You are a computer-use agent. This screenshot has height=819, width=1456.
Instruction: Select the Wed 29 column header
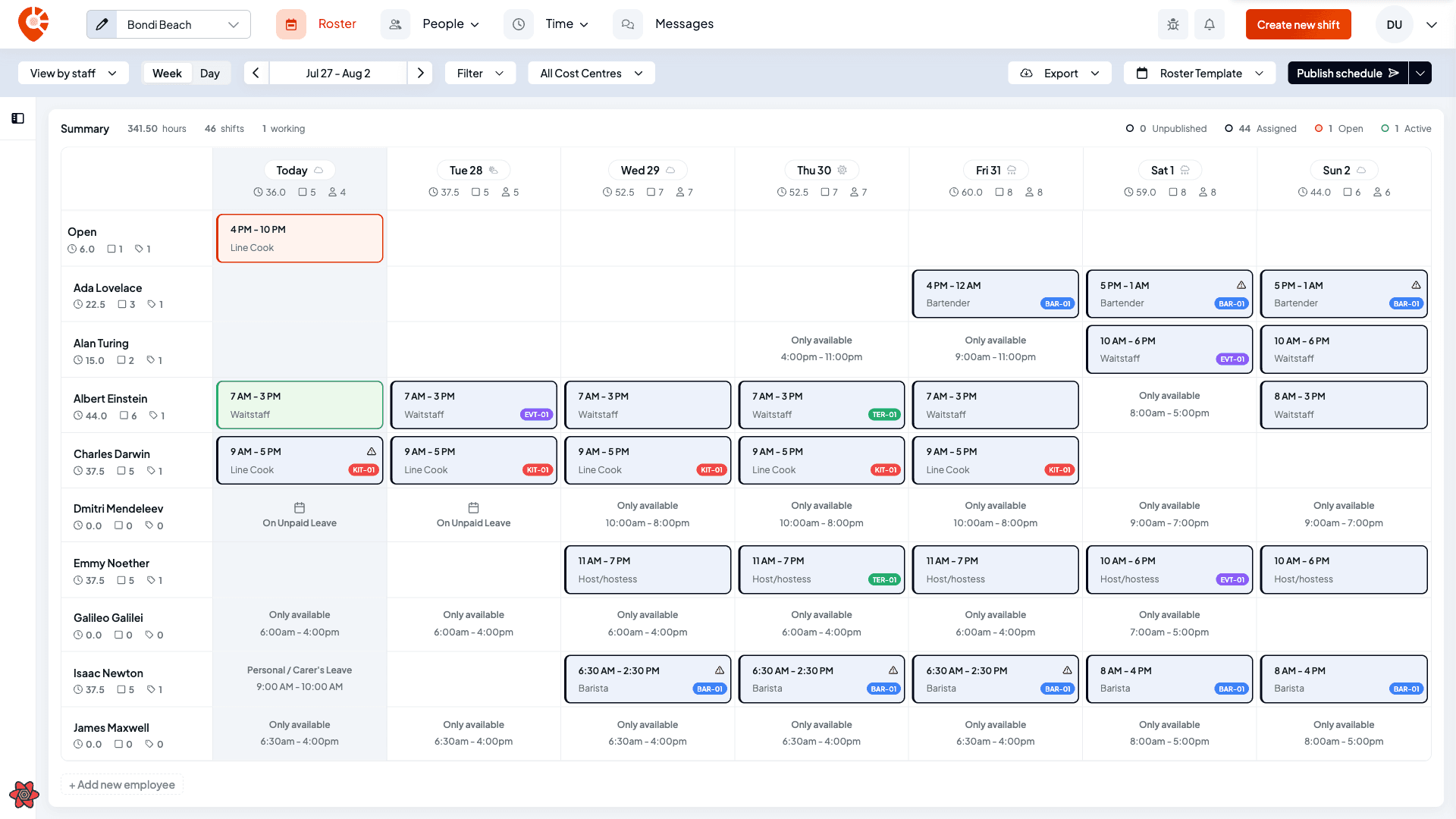pos(648,170)
